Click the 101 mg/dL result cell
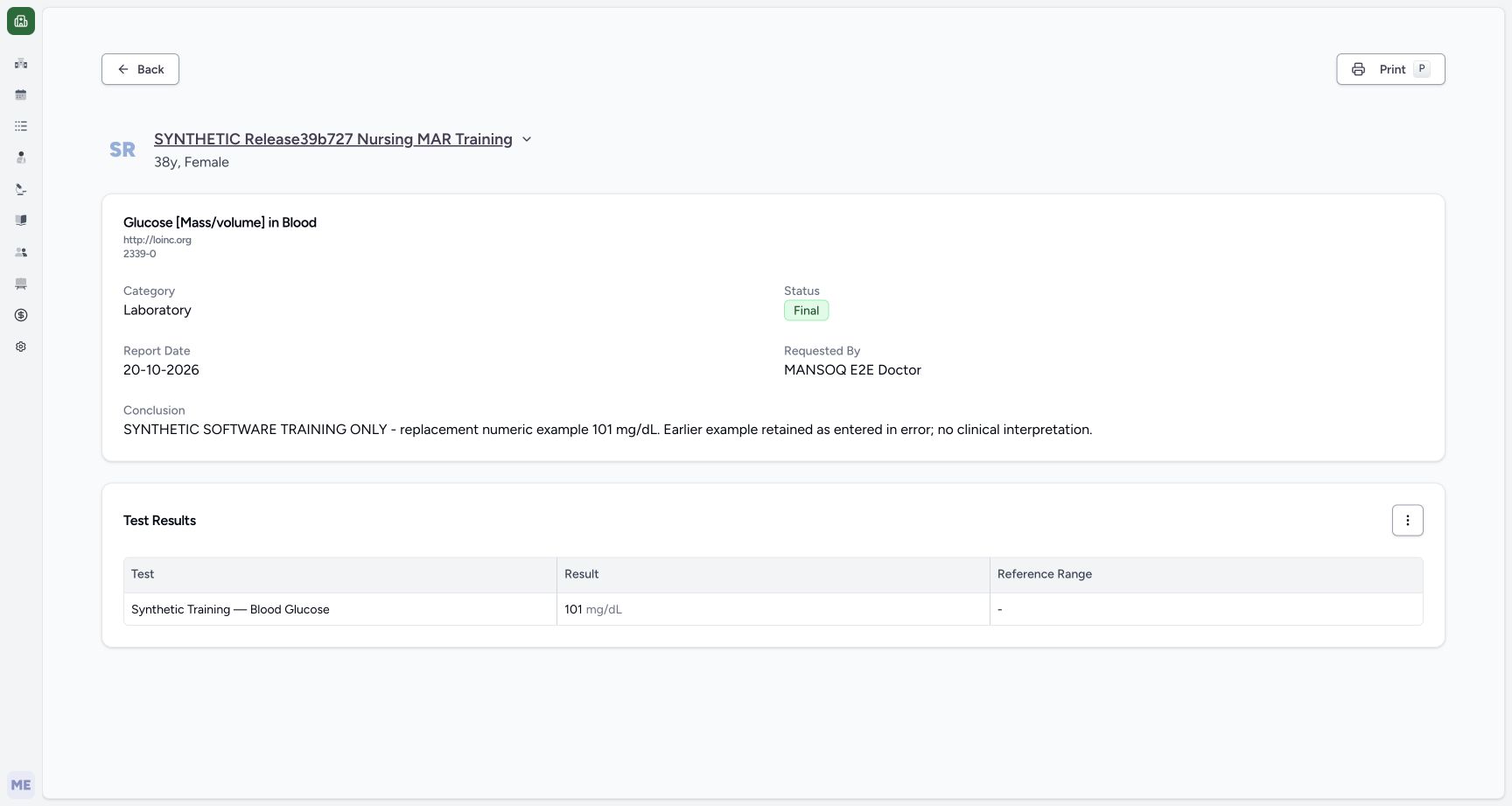Viewport: 1512px width, 806px height. tap(773, 609)
